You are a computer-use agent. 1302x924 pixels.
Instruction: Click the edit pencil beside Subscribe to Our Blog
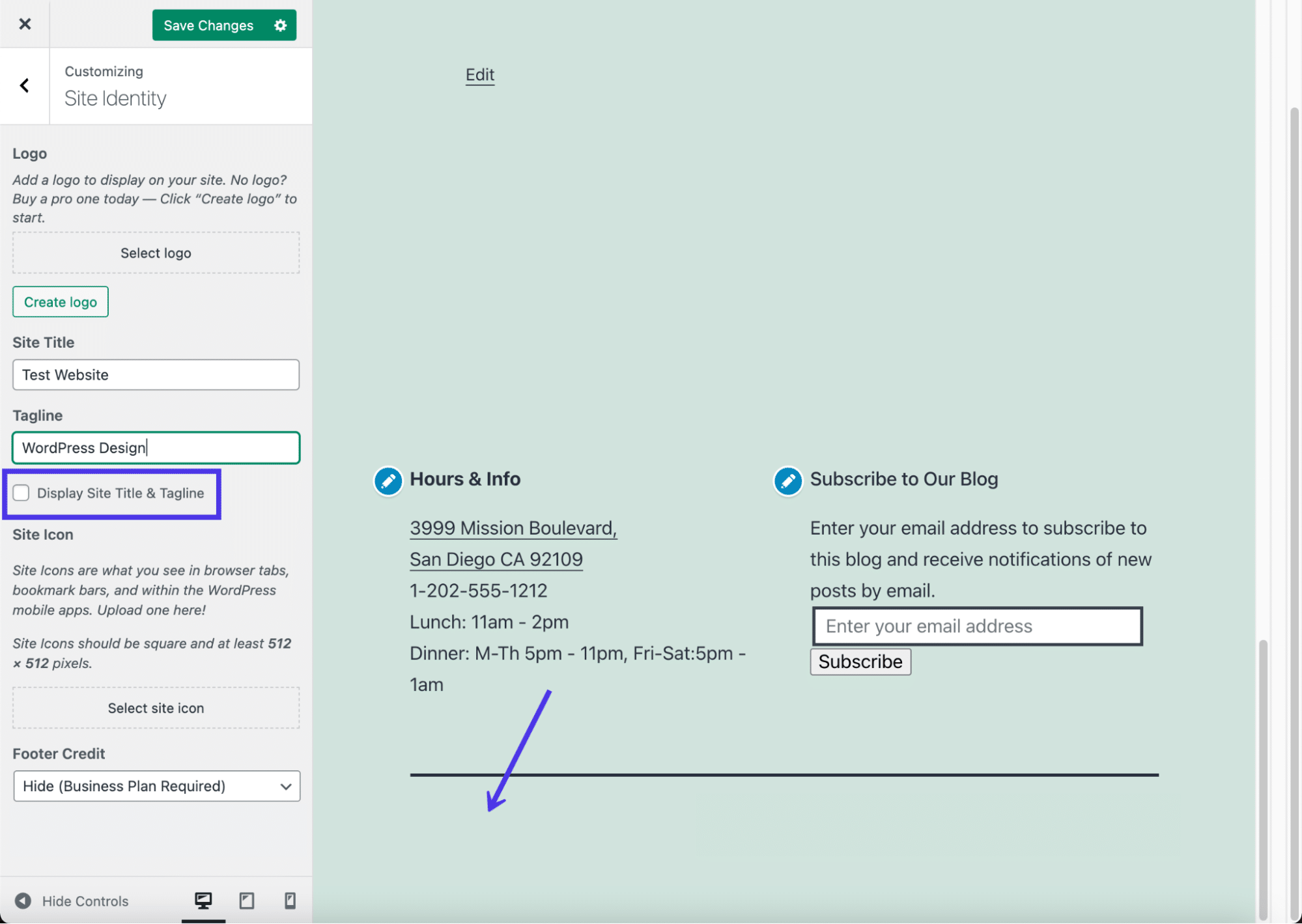coord(787,481)
